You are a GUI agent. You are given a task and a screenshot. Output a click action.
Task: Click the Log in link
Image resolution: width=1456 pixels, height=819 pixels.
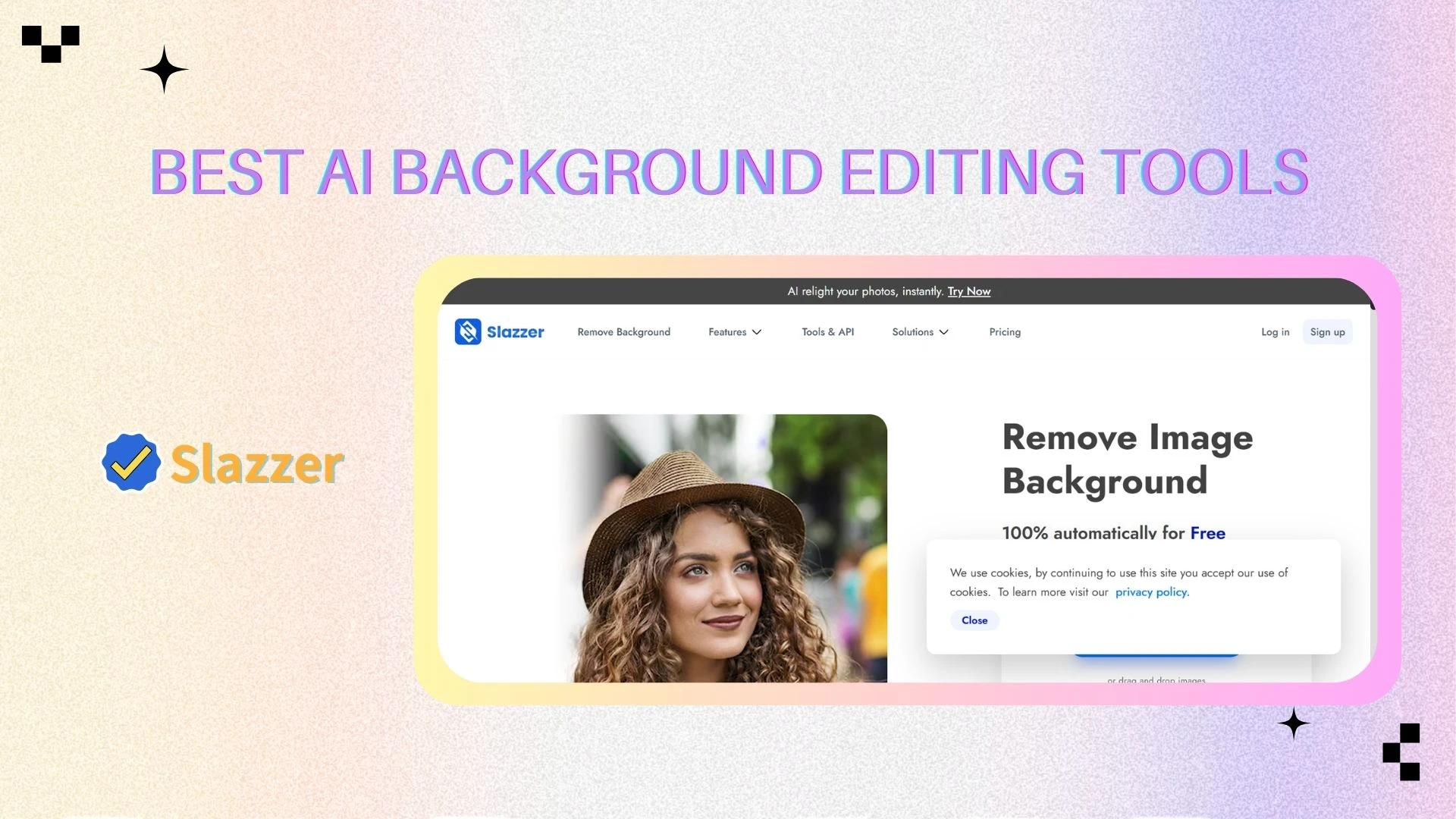pyautogui.click(x=1275, y=332)
